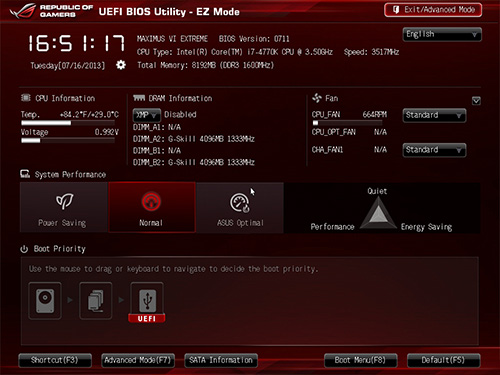The image size is (500, 375).
Task: Click the Power Saving leaf icon
Action: coord(64,201)
